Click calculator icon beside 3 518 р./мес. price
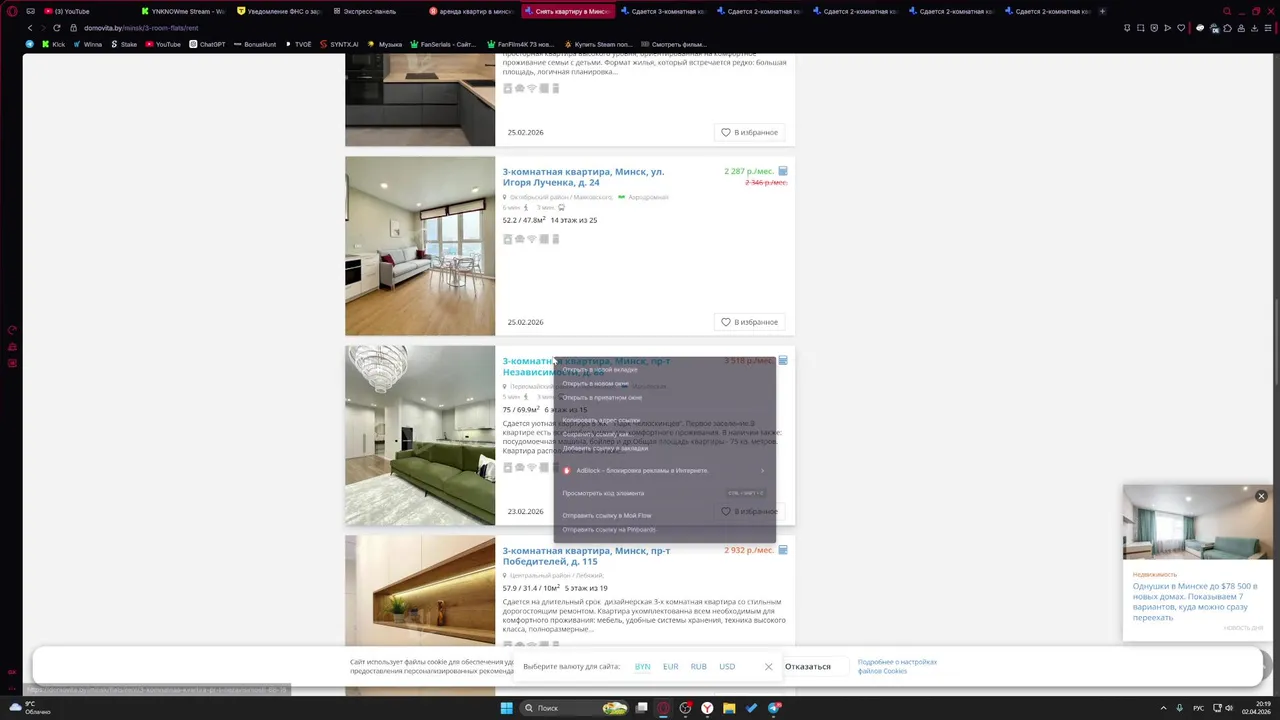 [783, 360]
